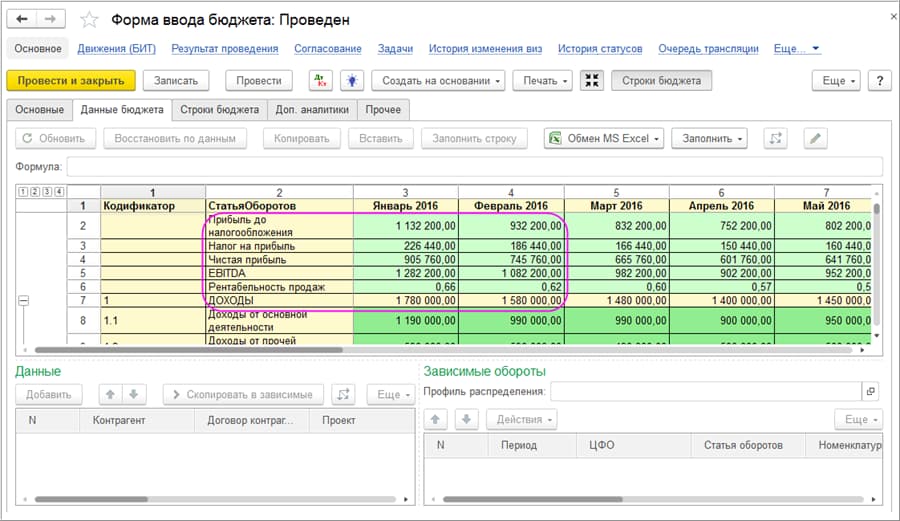The height and width of the screenshot is (521, 900).
Task: Click the Заполнить строку button
Action: (474, 138)
